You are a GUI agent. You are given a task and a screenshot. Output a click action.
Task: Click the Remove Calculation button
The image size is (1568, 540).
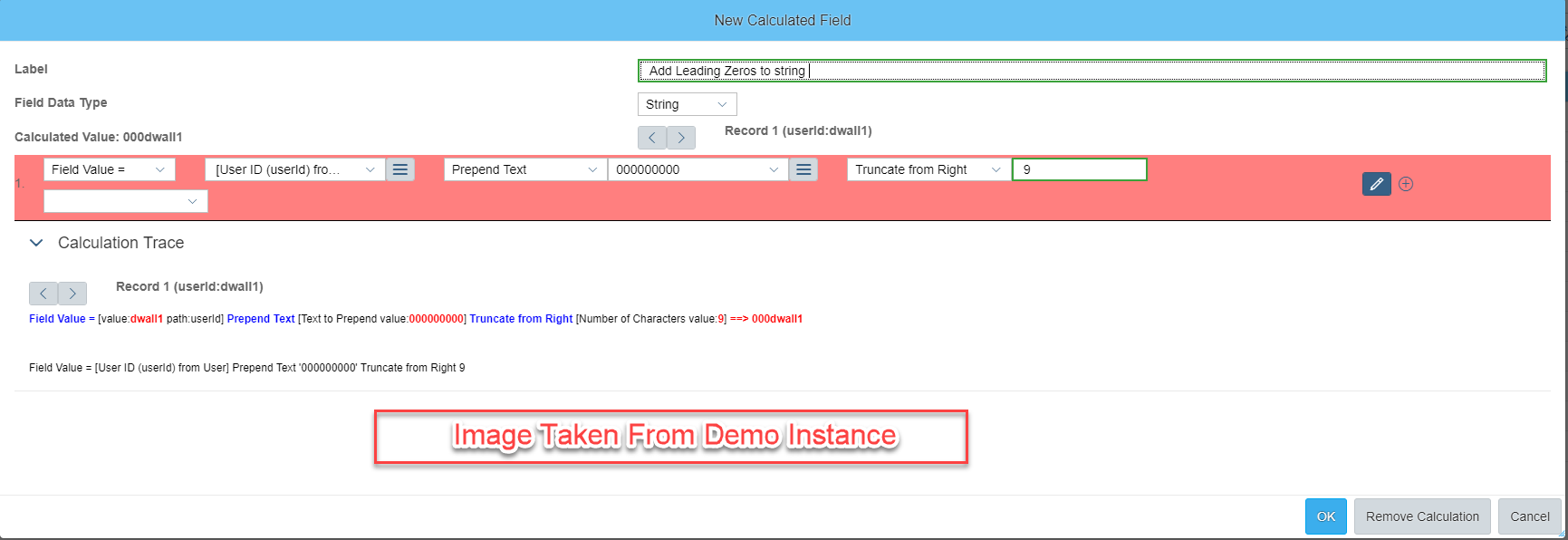[1422, 516]
